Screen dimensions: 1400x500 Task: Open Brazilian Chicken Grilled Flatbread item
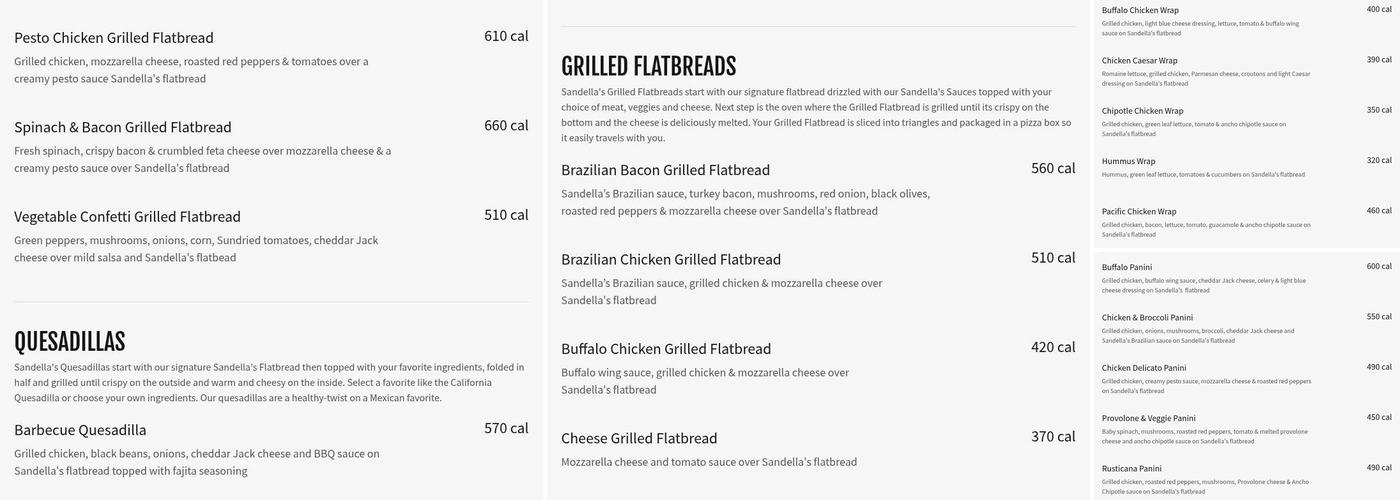point(671,260)
